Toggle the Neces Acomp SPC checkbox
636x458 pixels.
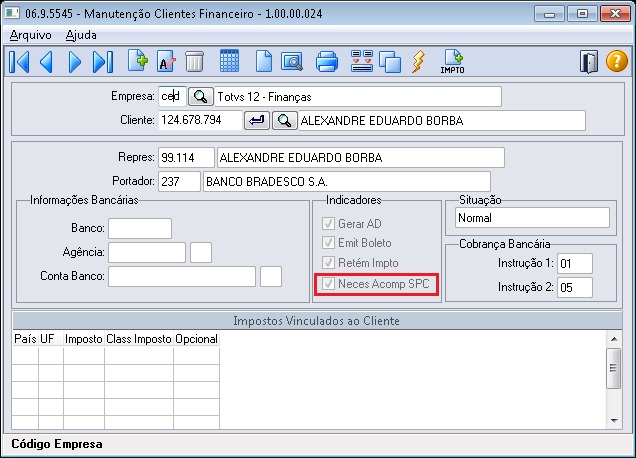click(x=328, y=284)
